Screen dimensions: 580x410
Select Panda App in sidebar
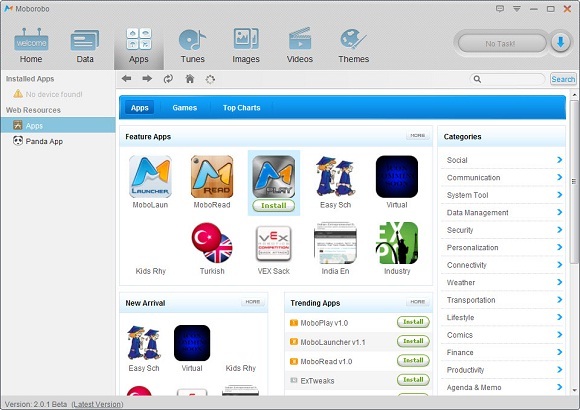[x=58, y=141]
